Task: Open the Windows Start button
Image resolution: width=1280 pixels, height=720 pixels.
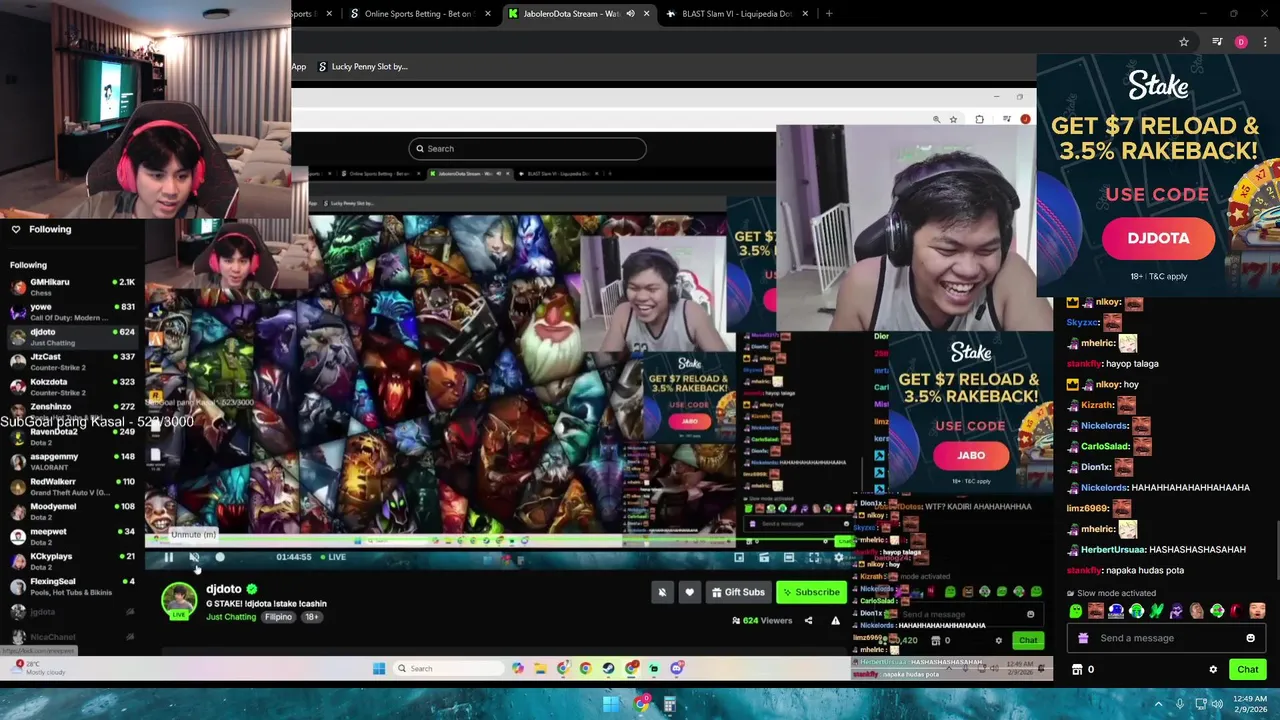Action: click(x=611, y=705)
